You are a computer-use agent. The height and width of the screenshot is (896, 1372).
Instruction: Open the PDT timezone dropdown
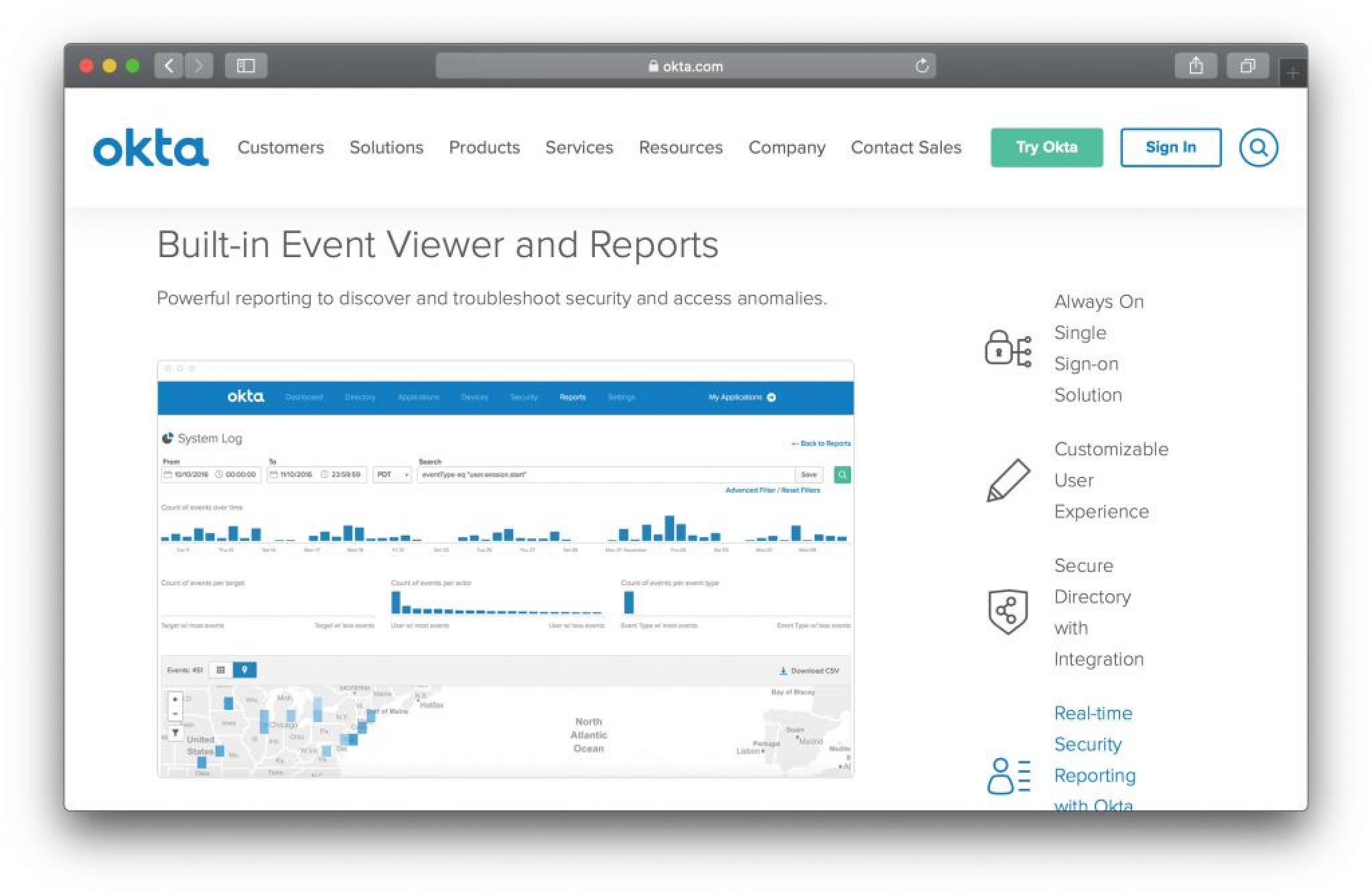(x=392, y=475)
